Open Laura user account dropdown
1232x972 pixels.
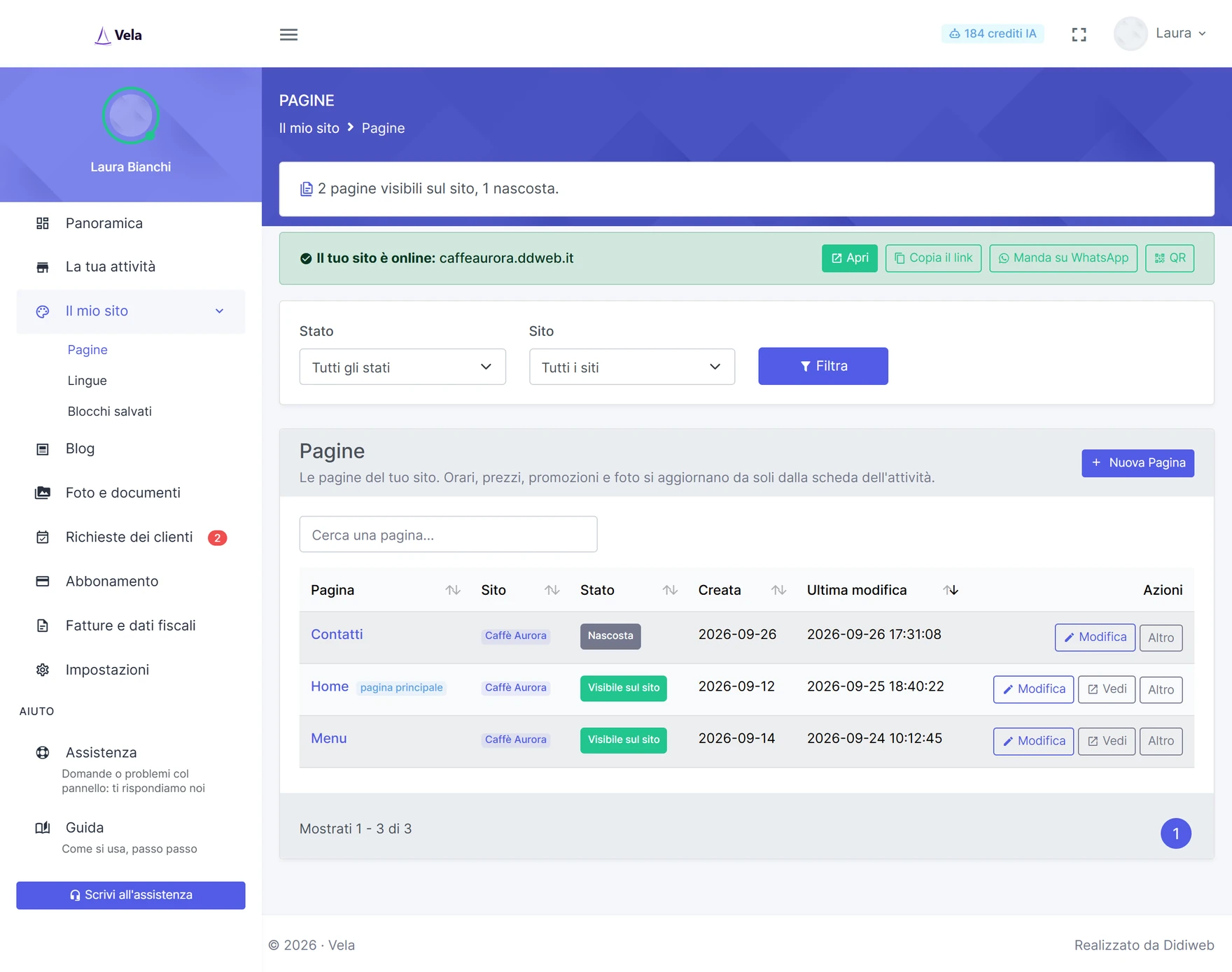1161,34
